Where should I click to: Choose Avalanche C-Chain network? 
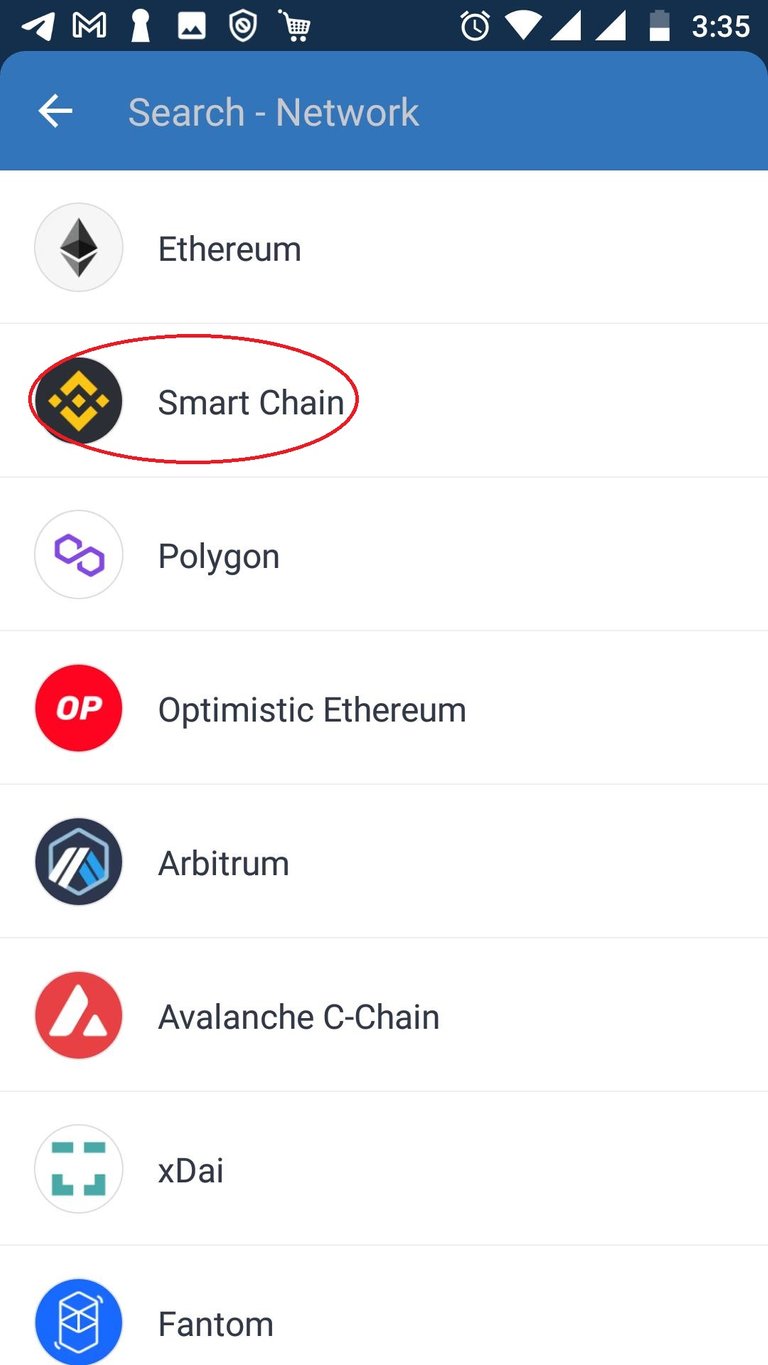tap(384, 1016)
